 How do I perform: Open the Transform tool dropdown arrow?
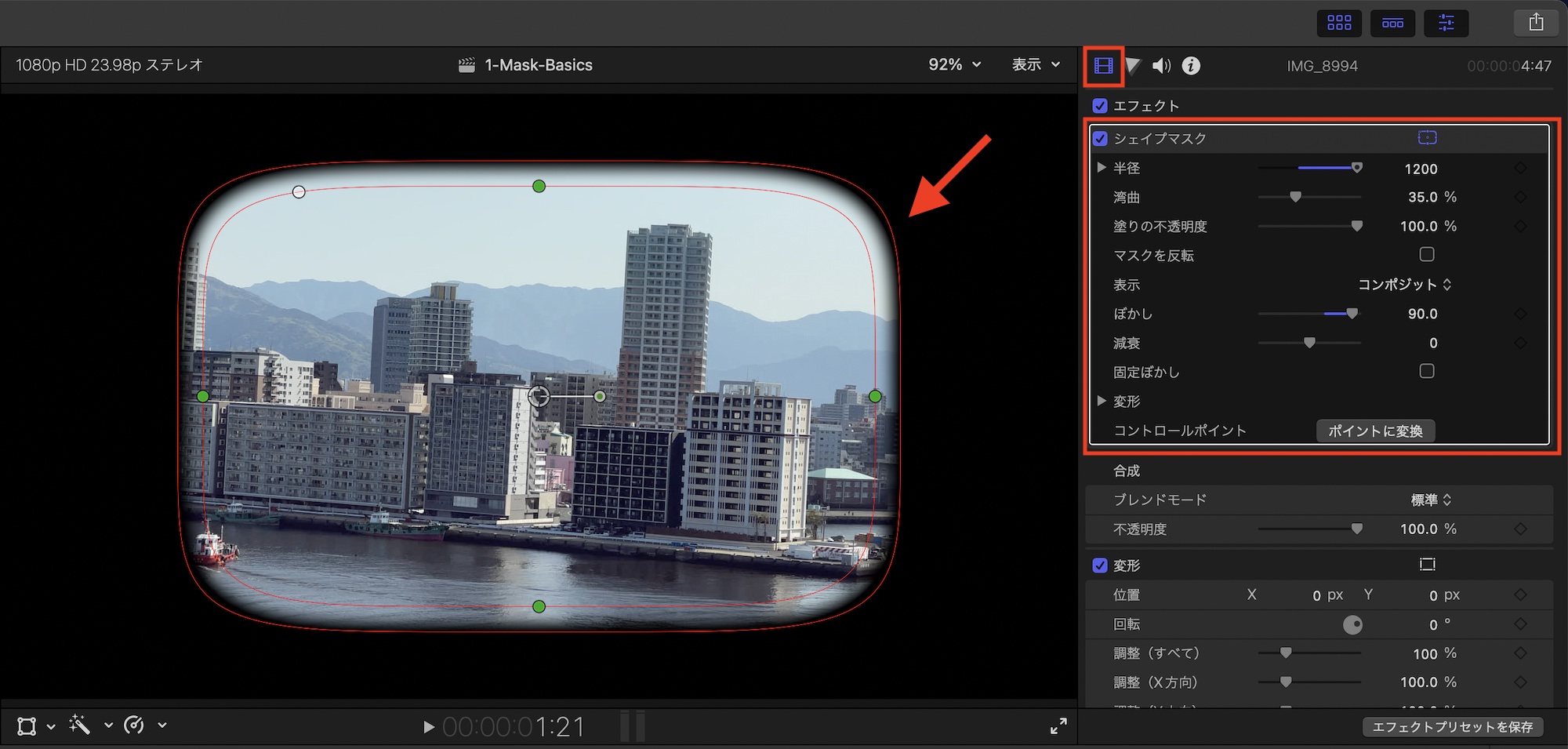click(x=51, y=727)
